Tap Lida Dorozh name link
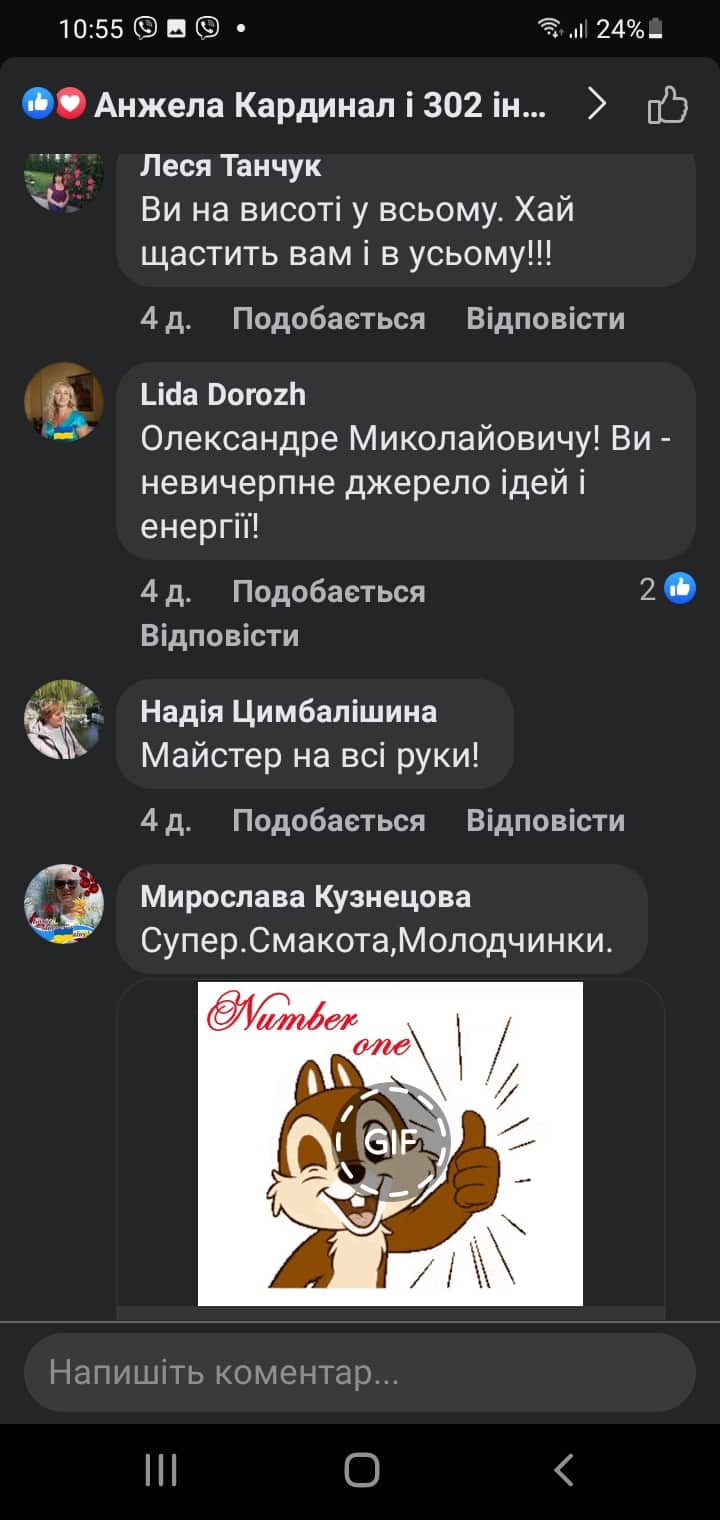The image size is (720, 1520). (223, 395)
